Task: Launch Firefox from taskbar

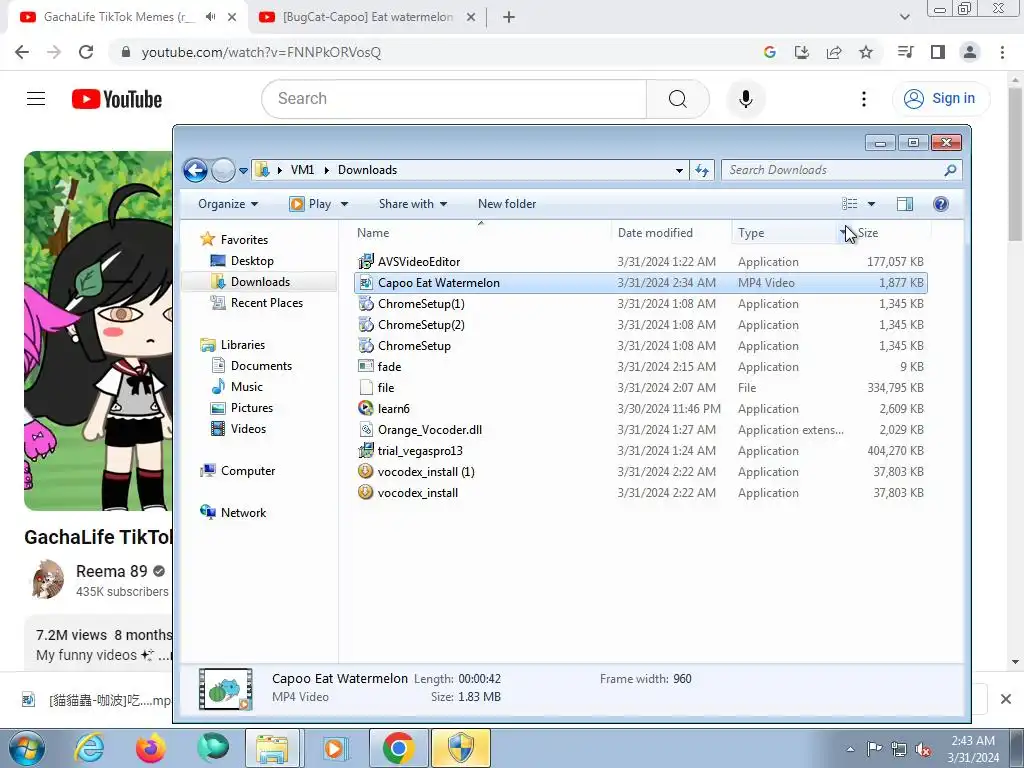Action: pos(150,748)
